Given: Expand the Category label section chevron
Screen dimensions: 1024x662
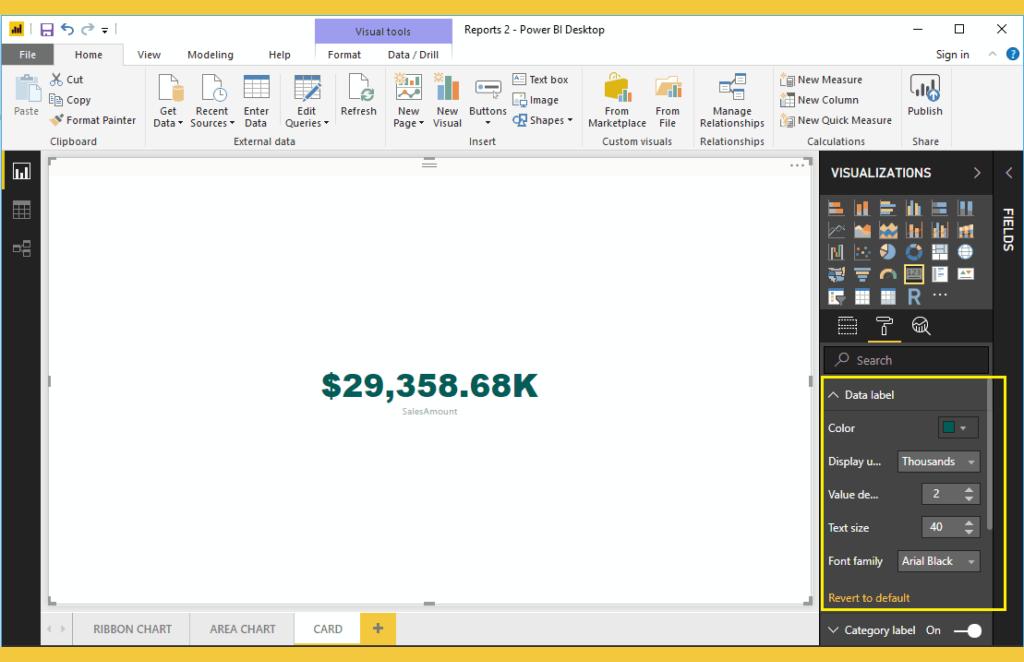Looking at the screenshot, I should (833, 630).
